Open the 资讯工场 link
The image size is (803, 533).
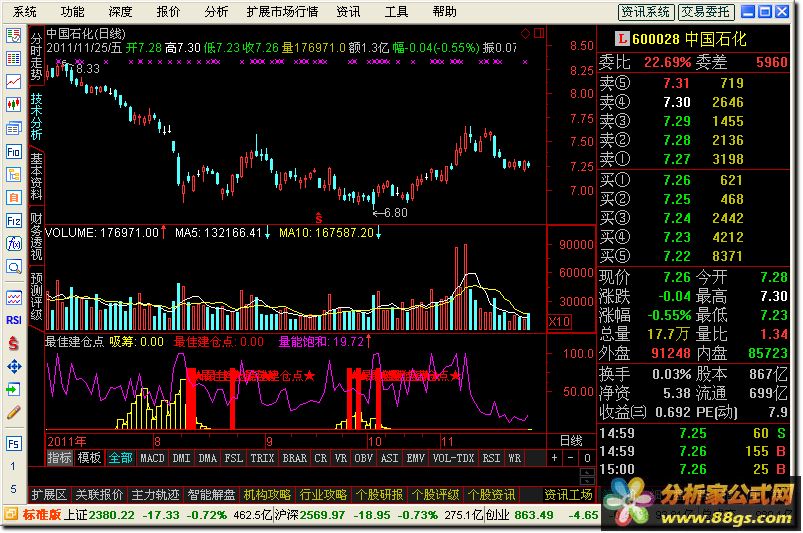pos(568,495)
